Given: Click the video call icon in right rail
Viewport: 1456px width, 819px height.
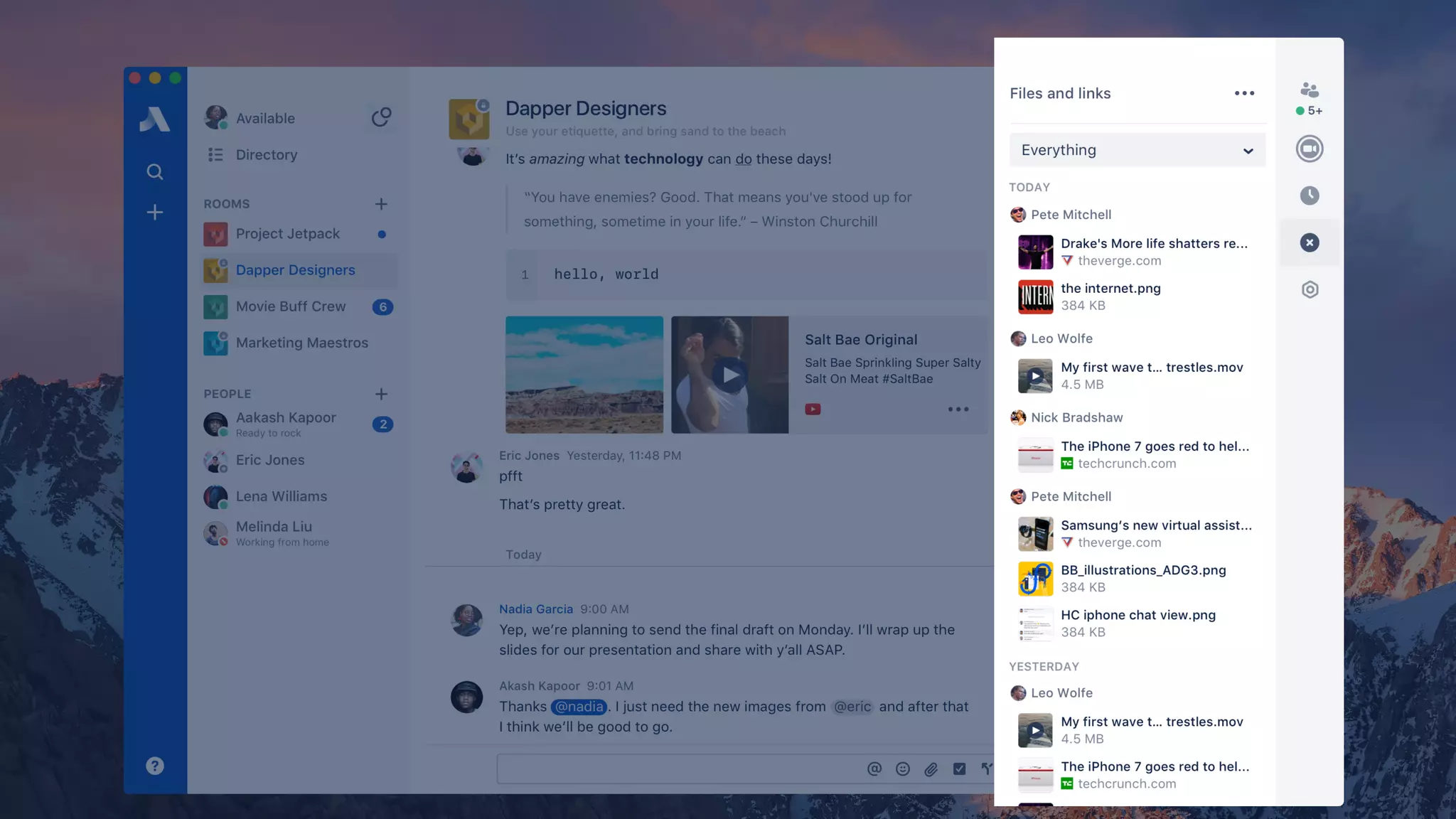Looking at the screenshot, I should point(1309,149).
